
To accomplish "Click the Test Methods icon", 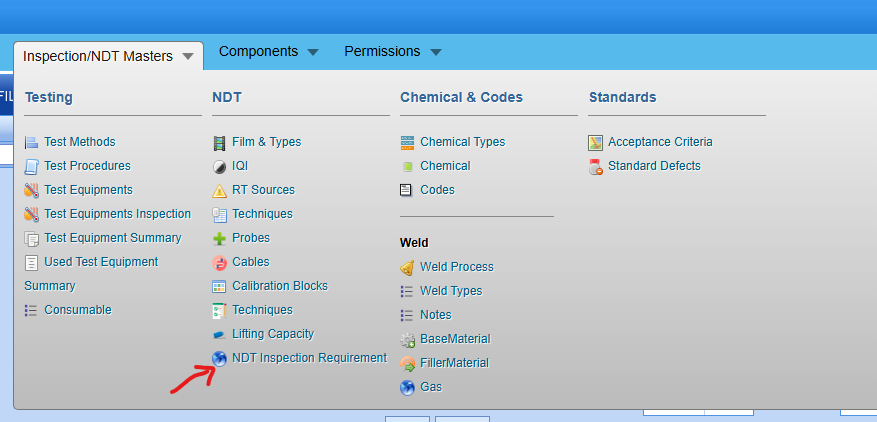I will coord(31,142).
